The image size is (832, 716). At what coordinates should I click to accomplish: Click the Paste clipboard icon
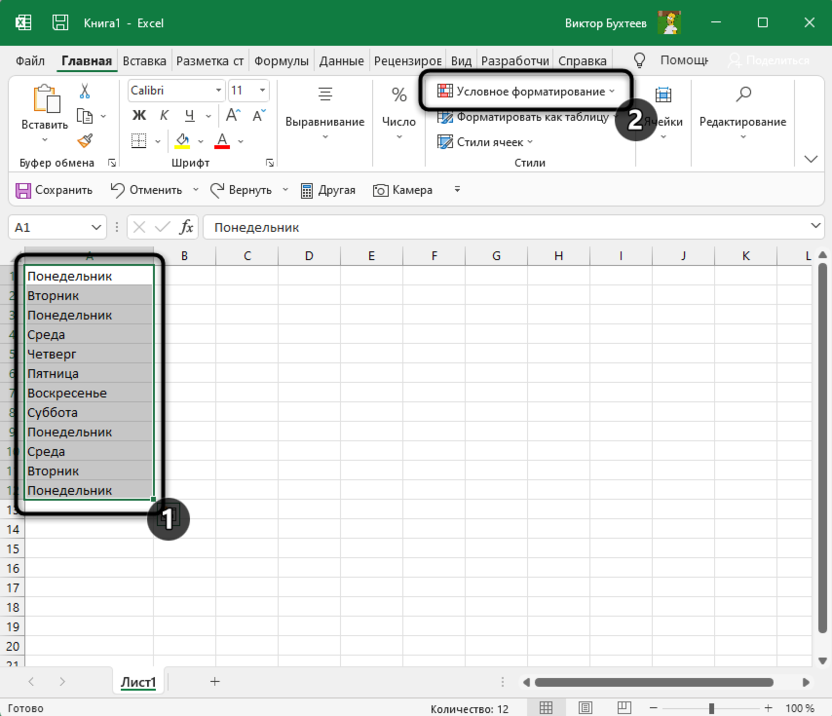[46, 99]
